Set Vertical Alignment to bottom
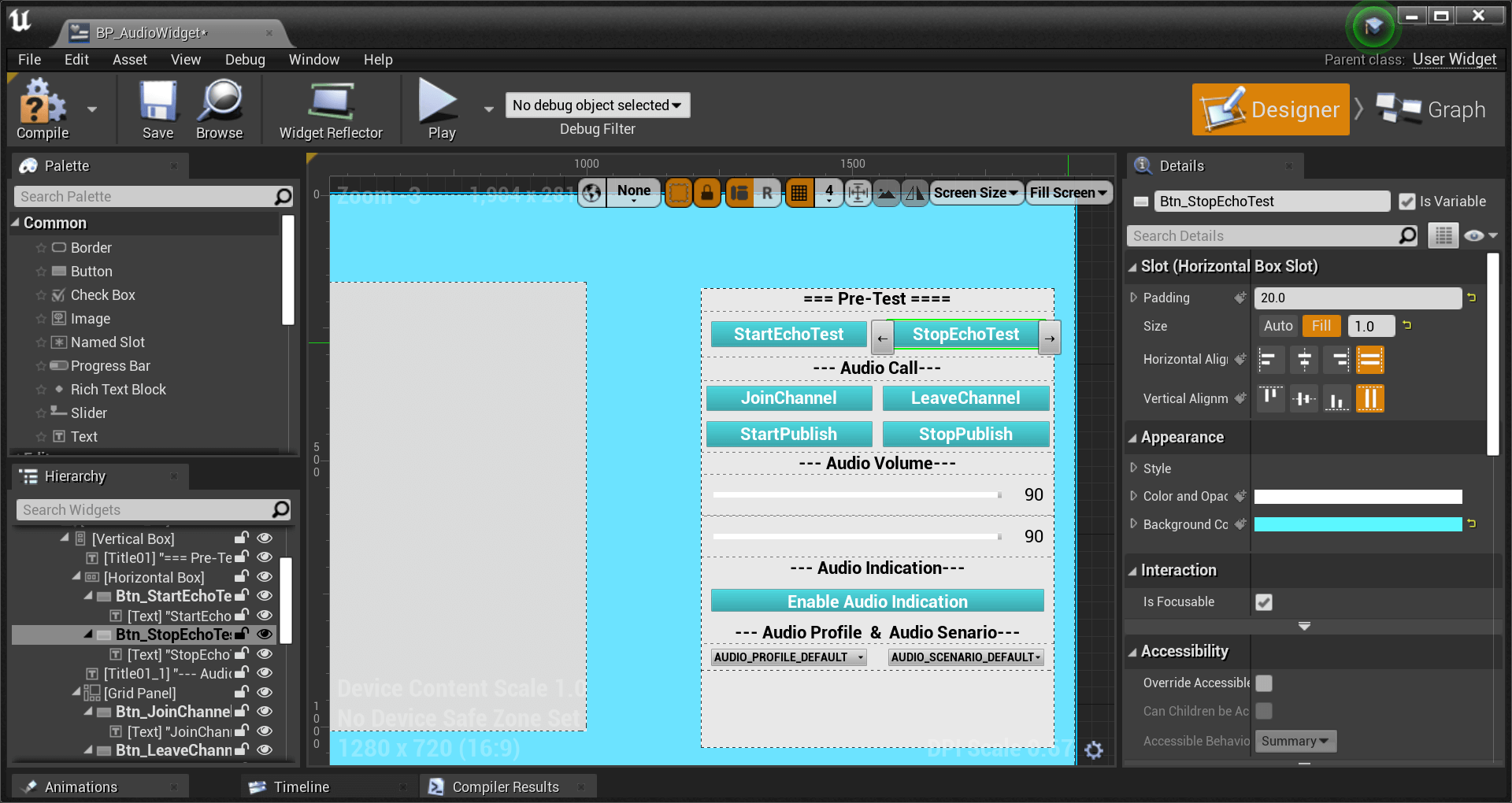The image size is (1512, 803). pyautogui.click(x=1338, y=398)
